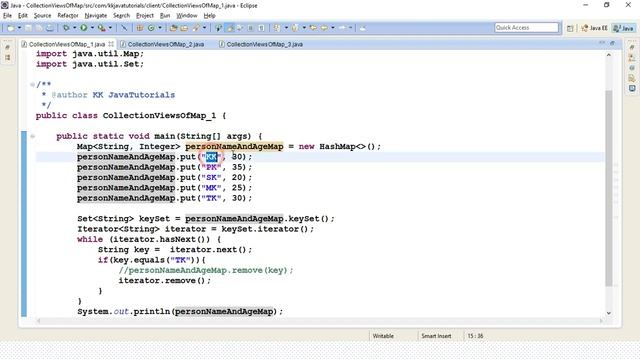Click the editor scrollbar down arrow
640x360 pixels.
(x=609, y=313)
